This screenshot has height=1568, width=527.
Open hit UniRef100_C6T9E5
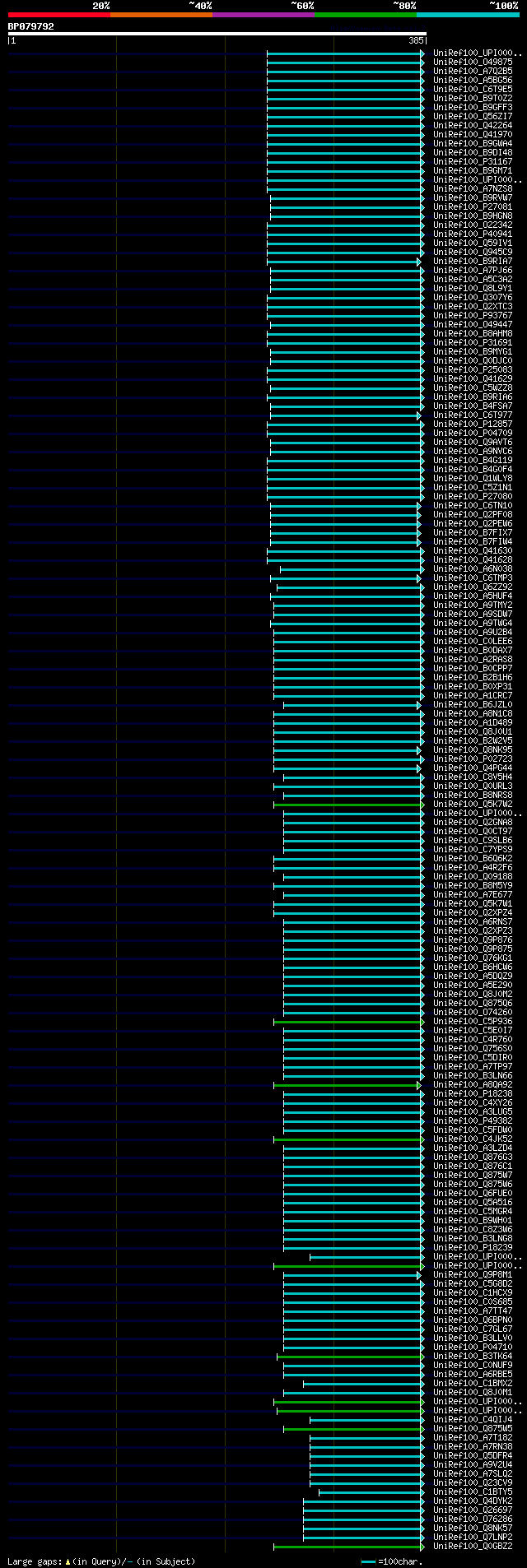pos(473,89)
